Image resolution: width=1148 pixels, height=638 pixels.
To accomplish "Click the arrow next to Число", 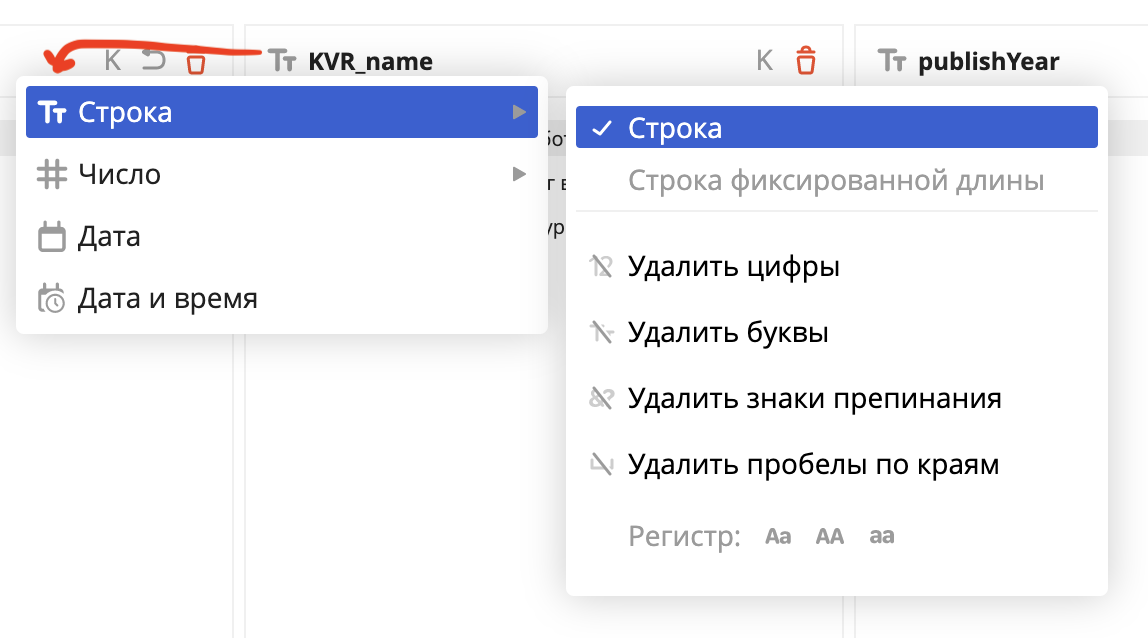I will tap(519, 174).
